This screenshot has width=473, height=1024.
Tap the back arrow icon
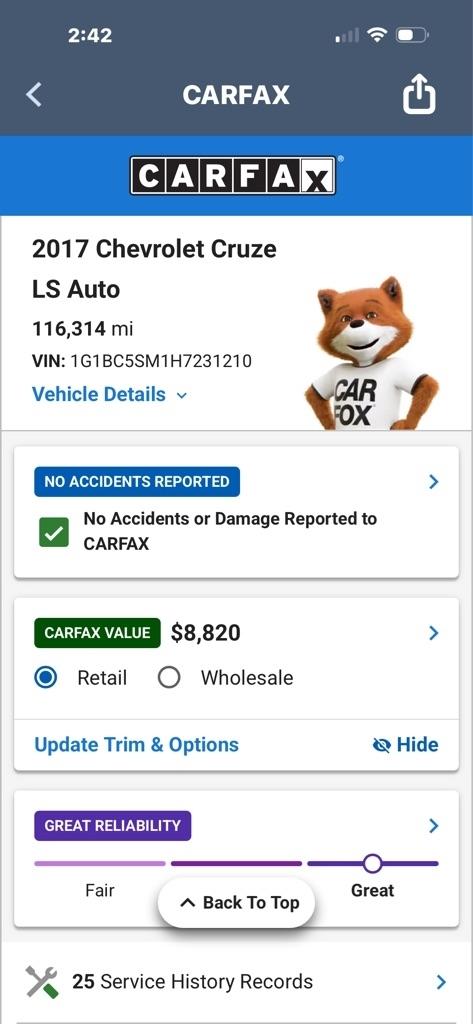(x=34, y=95)
